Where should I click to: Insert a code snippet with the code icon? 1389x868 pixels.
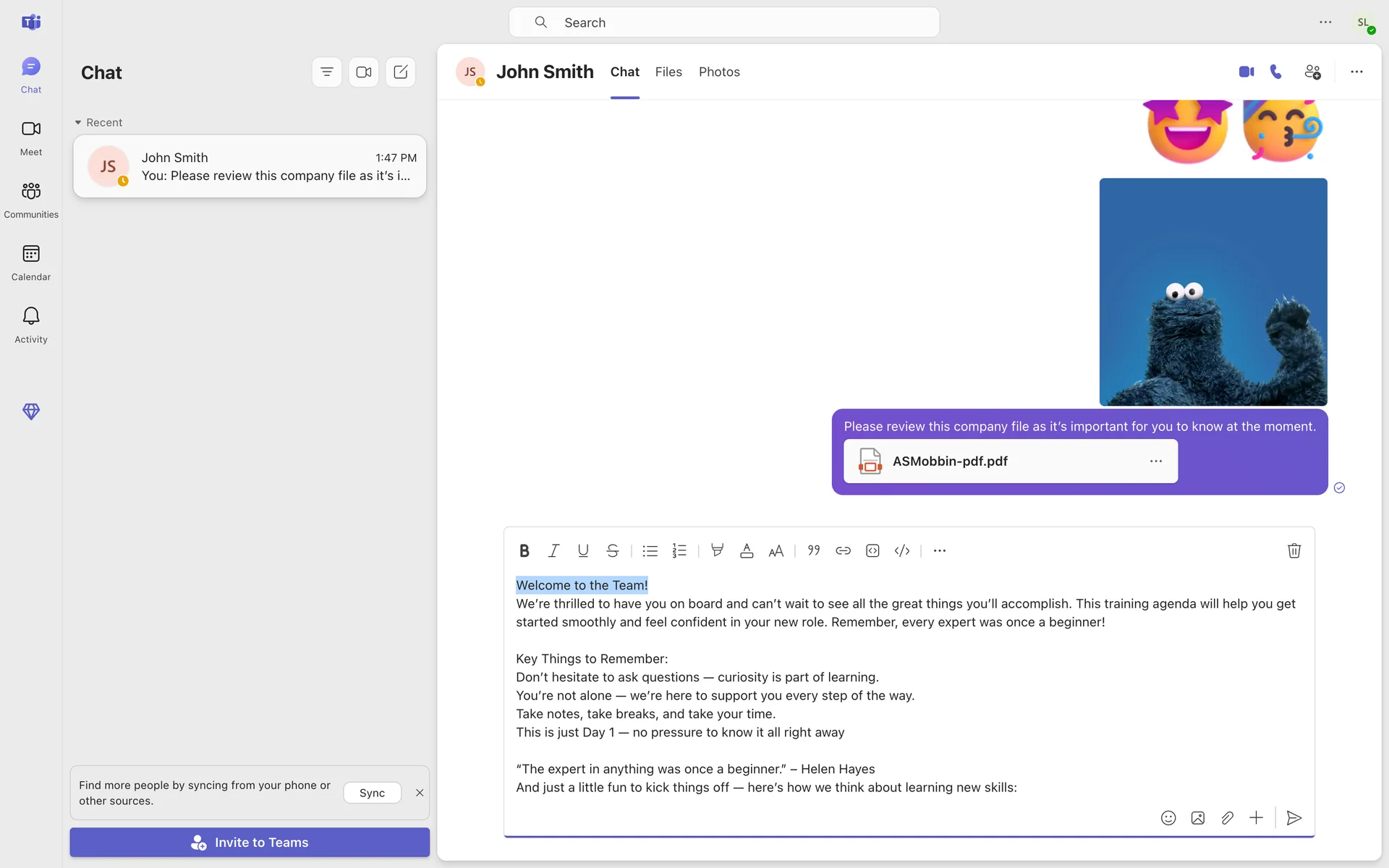901,550
